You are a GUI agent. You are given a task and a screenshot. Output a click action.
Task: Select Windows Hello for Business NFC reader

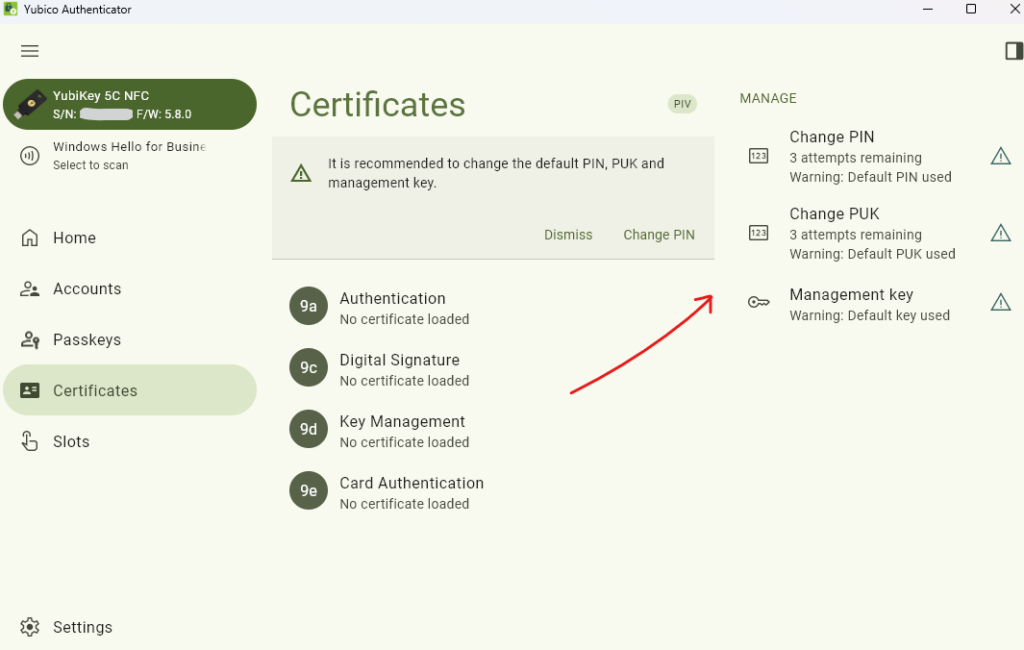tap(130, 155)
